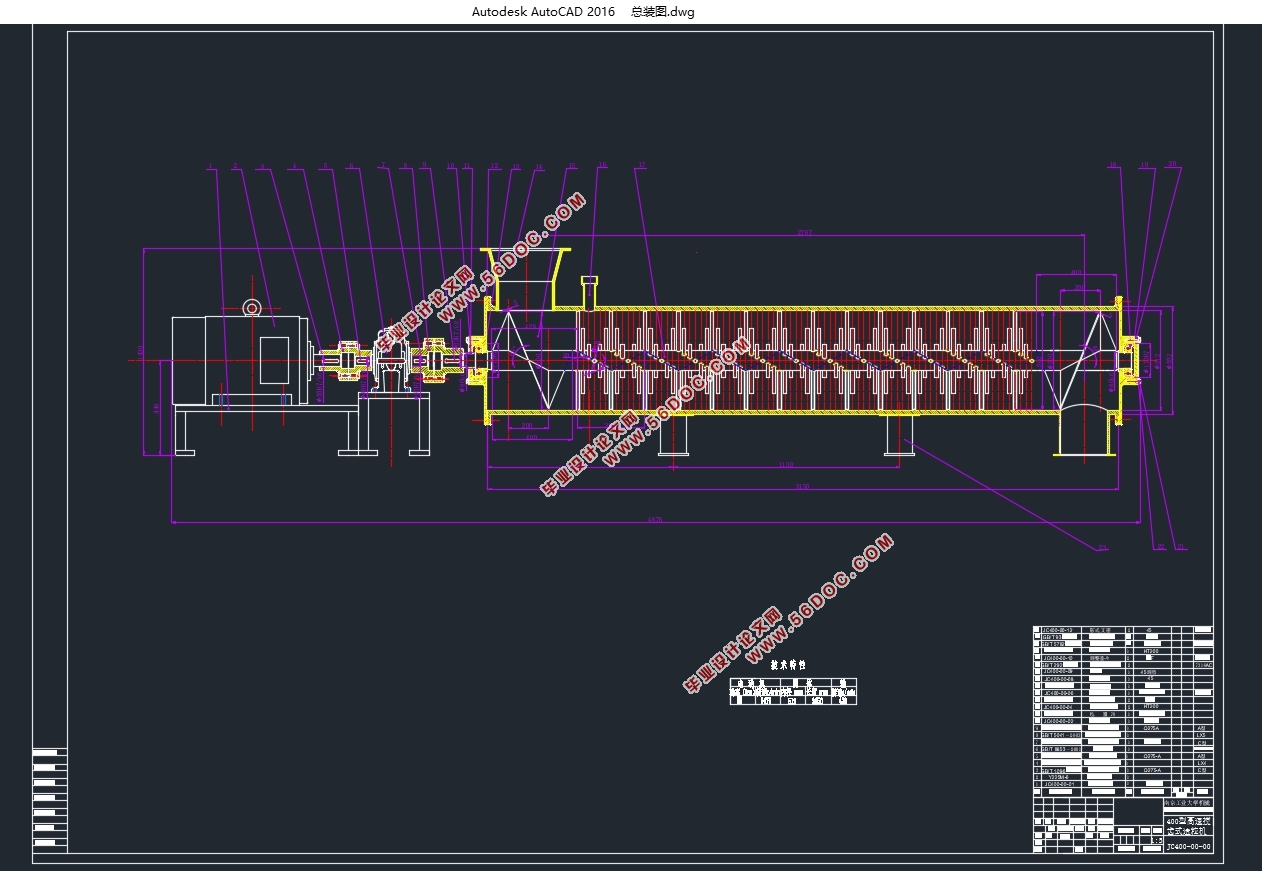This screenshot has width=1262, height=871.
Task: Select the discharge outlet under the drum
Action: click(x=1083, y=432)
